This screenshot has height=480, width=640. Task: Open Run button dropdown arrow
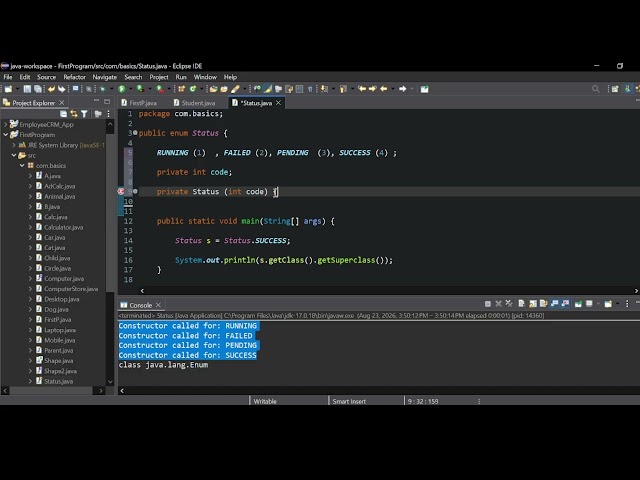point(131,89)
